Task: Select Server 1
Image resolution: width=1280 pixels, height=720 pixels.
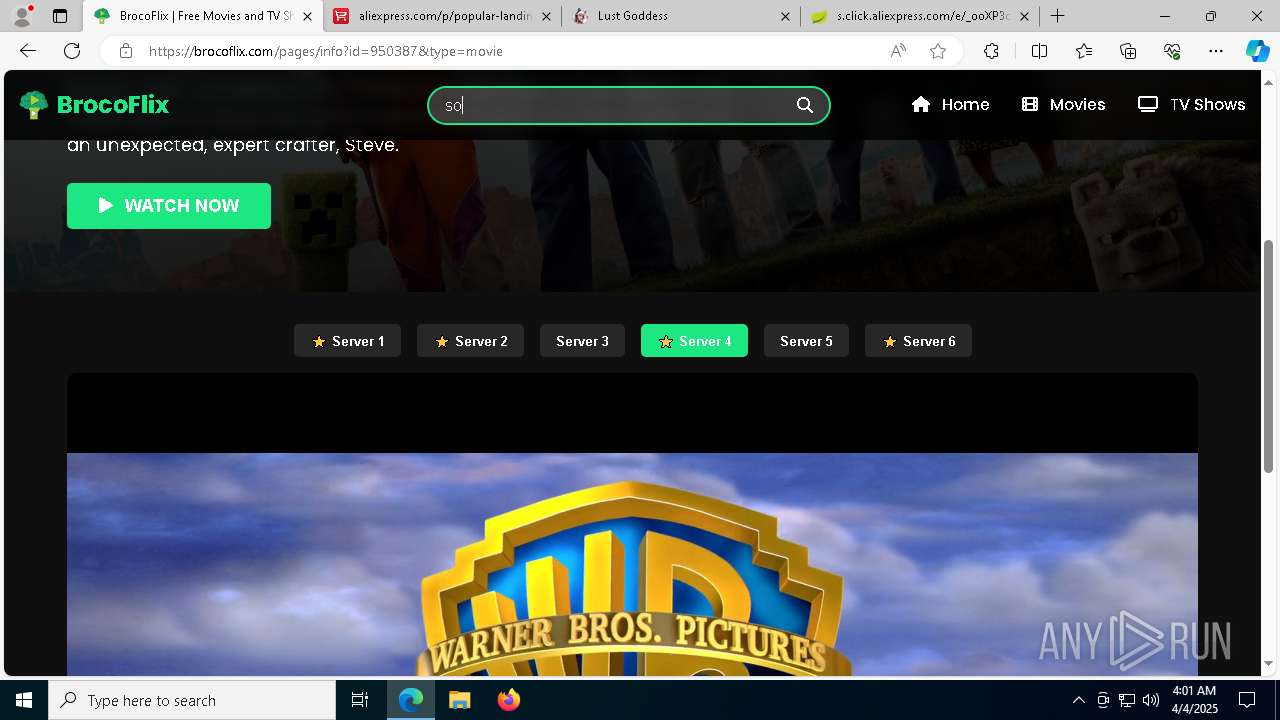Action: pos(347,341)
